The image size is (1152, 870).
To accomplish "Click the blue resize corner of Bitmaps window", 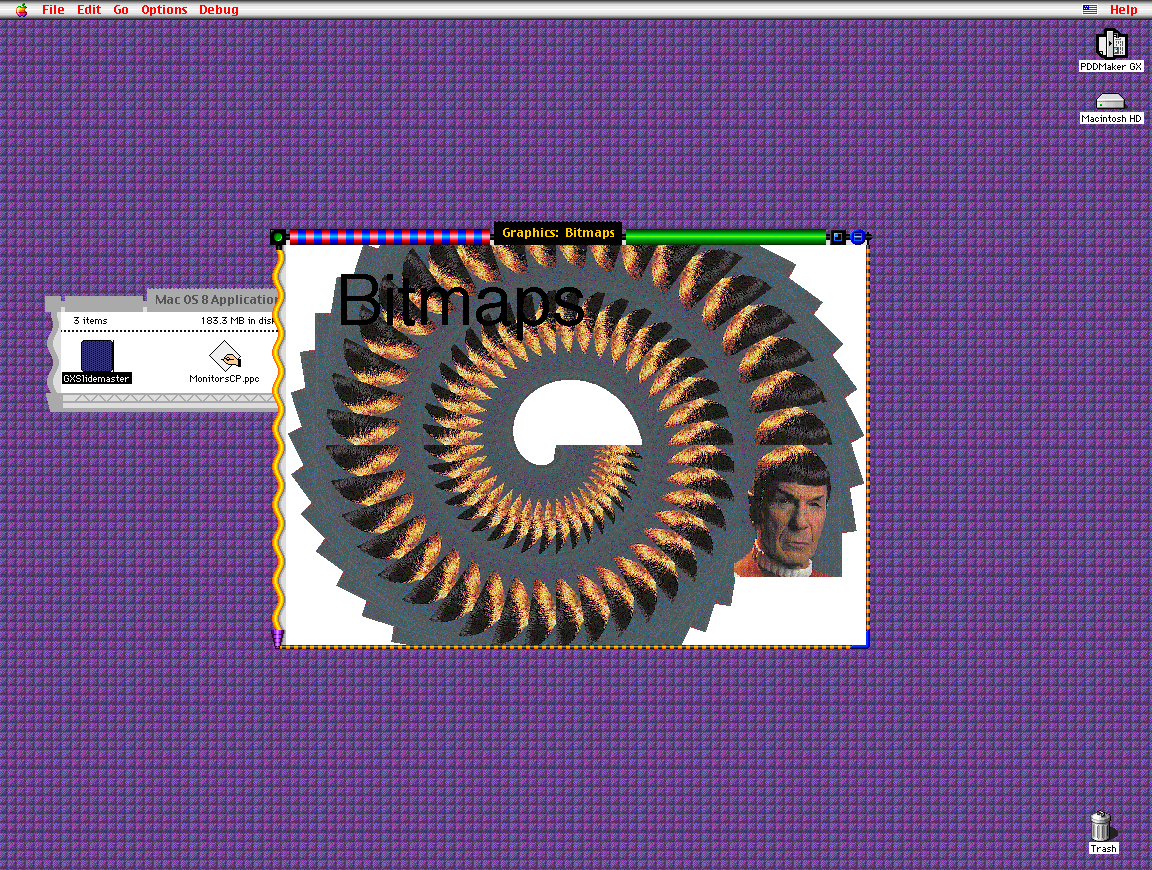I will pyautogui.click(x=861, y=640).
